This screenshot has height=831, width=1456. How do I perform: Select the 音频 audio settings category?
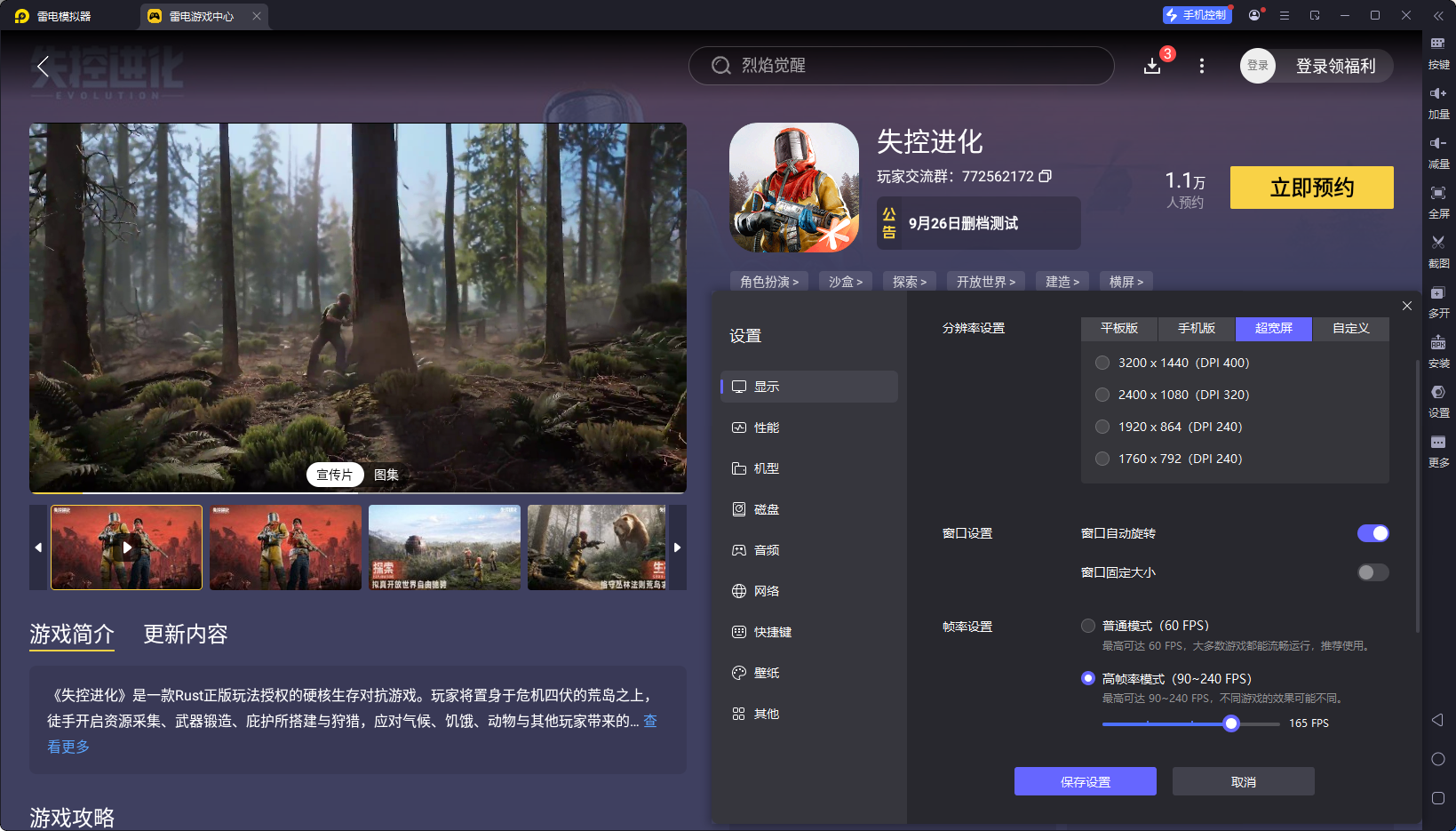(766, 549)
